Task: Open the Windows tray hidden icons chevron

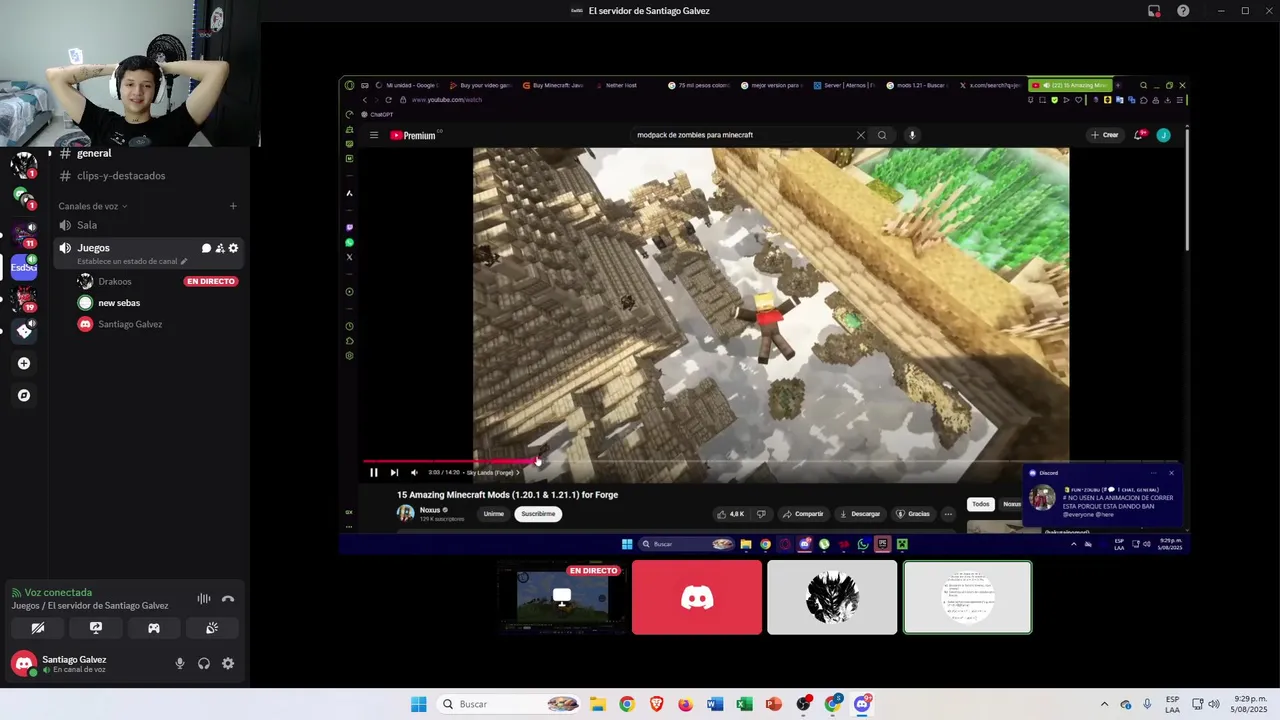Action: coord(1104,704)
